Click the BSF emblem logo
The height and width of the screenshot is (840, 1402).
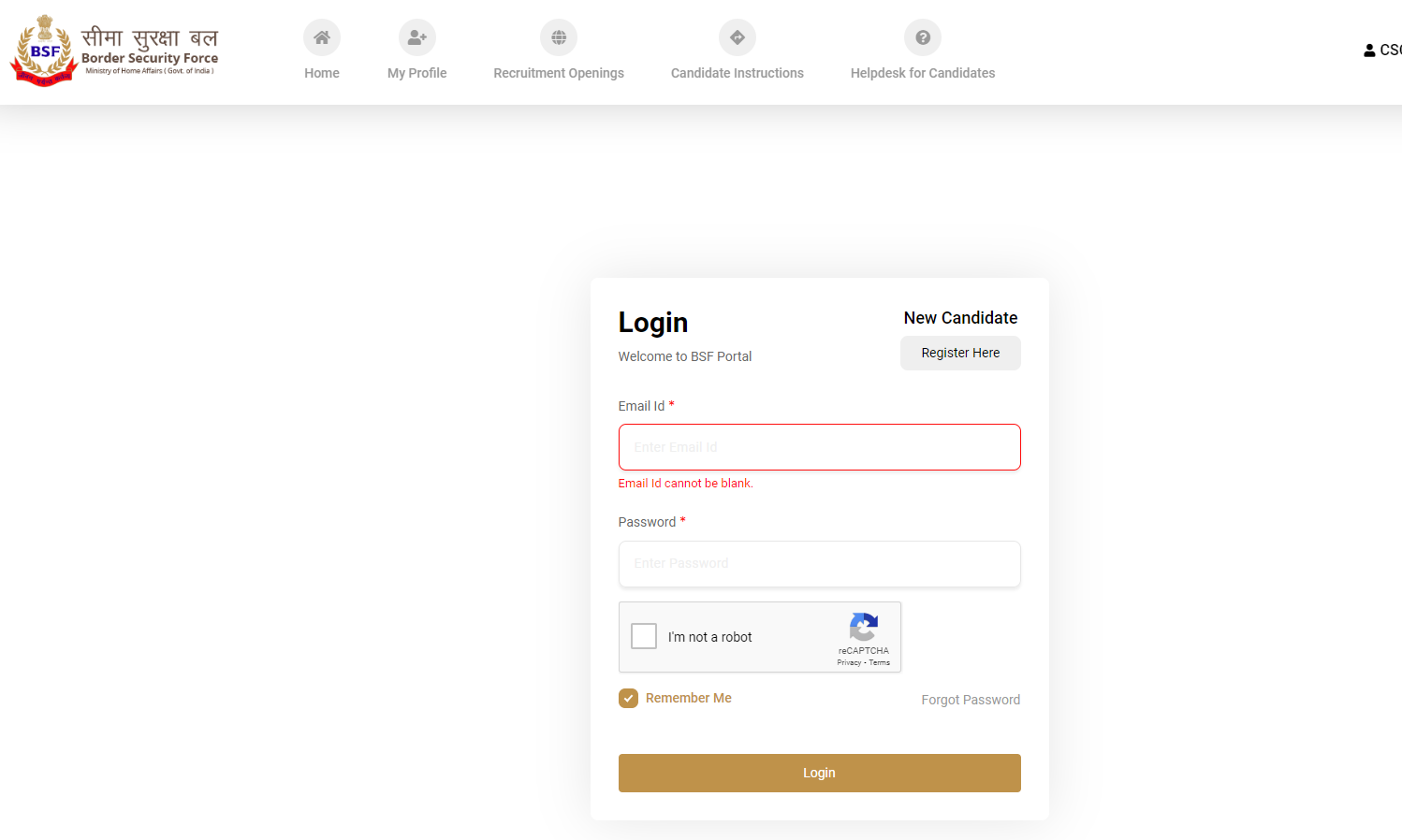pyautogui.click(x=44, y=51)
